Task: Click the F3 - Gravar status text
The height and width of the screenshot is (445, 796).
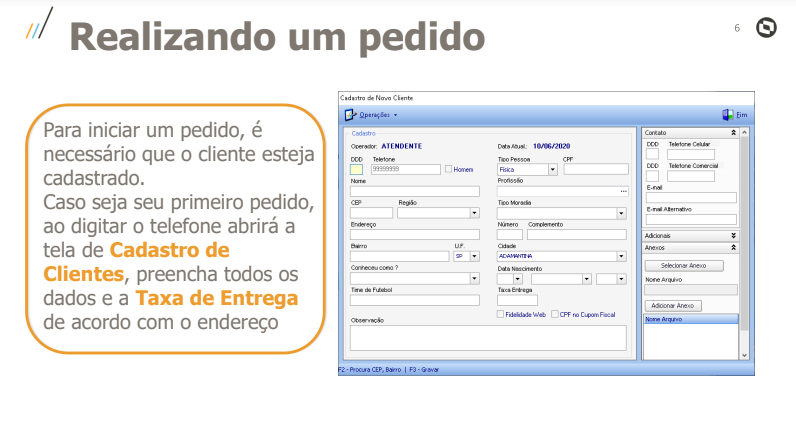Action: pos(424,370)
